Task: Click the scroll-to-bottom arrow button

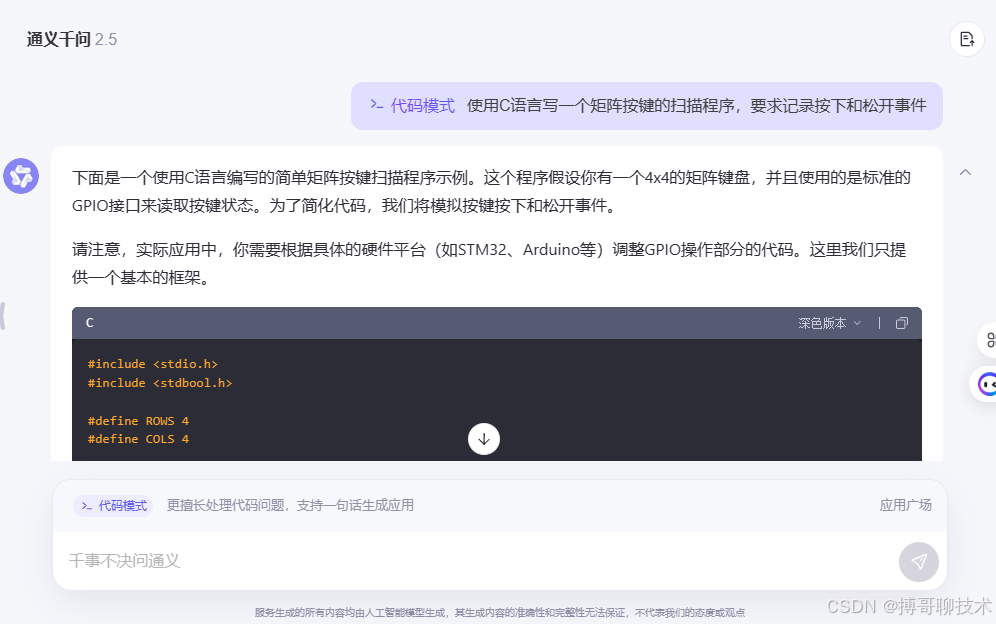Action: 484,439
